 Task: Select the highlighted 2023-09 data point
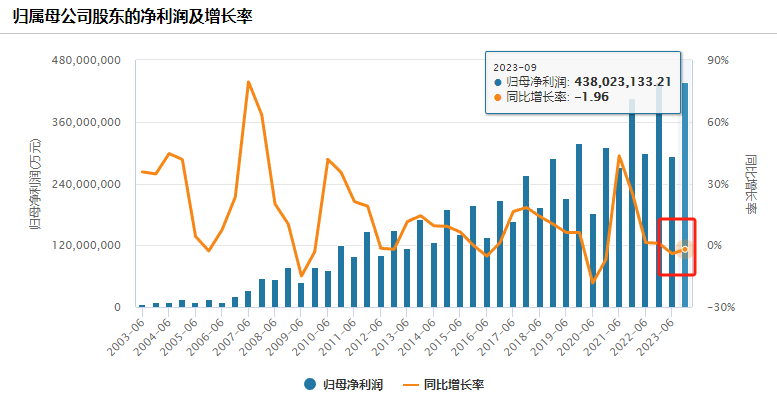coord(685,249)
